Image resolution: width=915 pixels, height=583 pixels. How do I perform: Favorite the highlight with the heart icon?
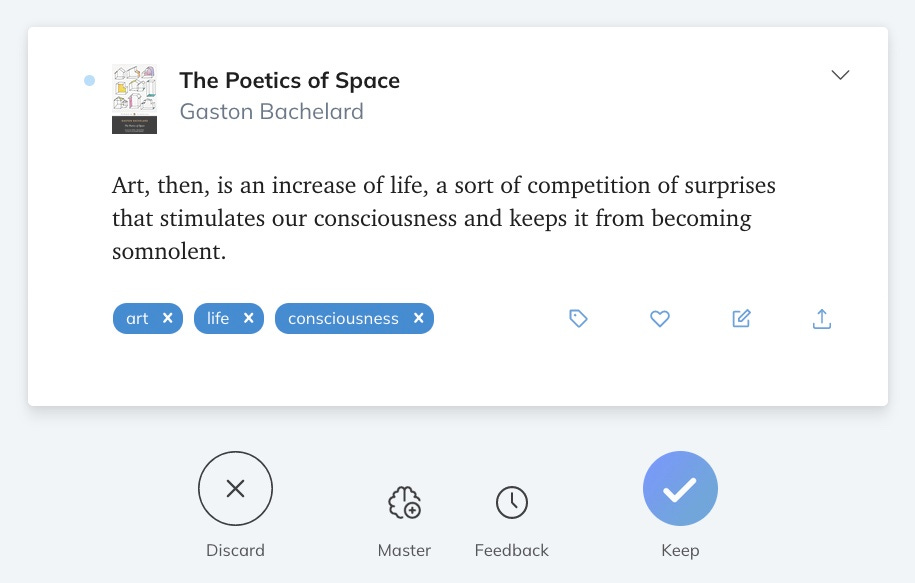[659, 319]
